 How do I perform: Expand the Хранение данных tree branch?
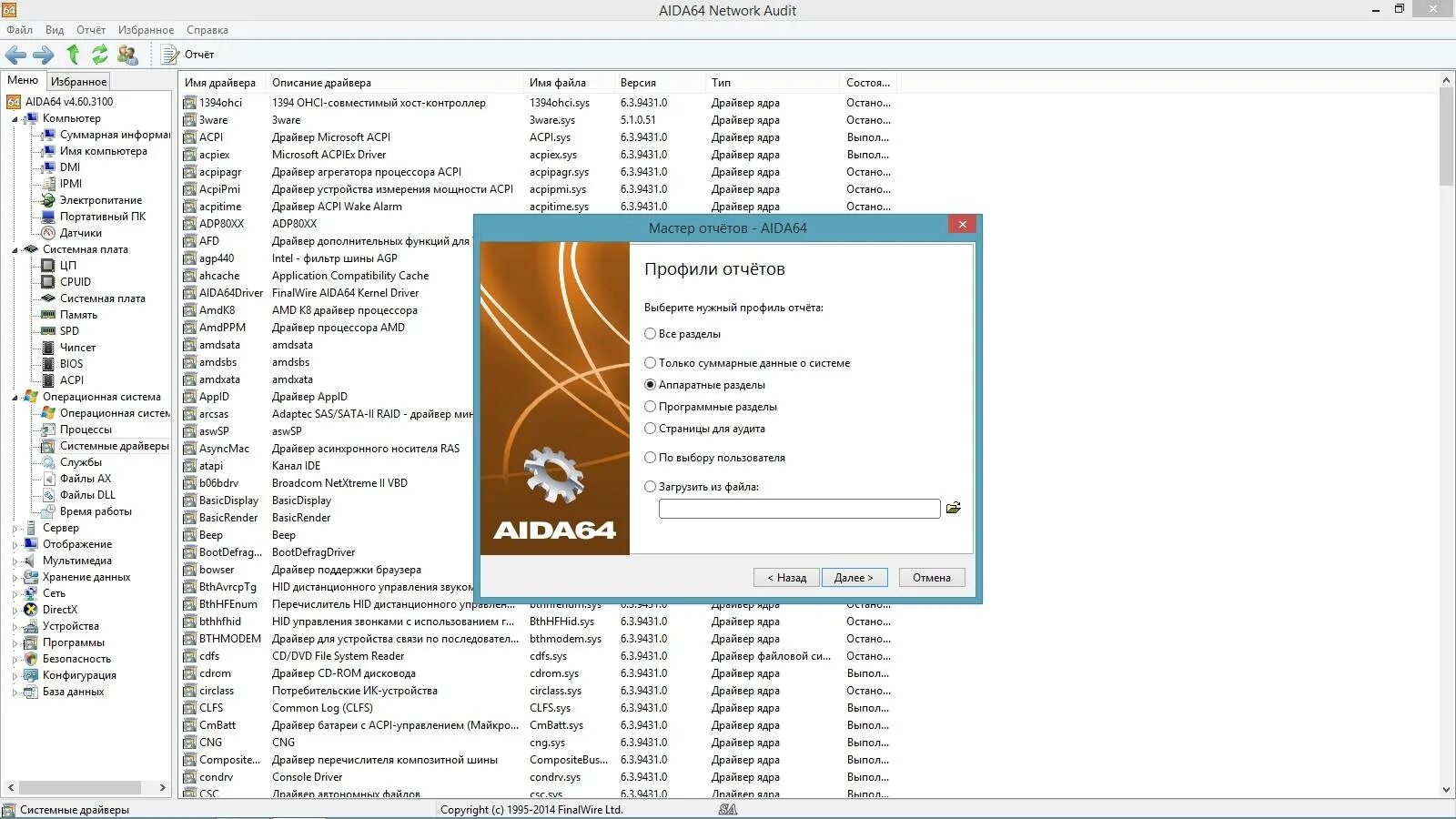point(15,578)
